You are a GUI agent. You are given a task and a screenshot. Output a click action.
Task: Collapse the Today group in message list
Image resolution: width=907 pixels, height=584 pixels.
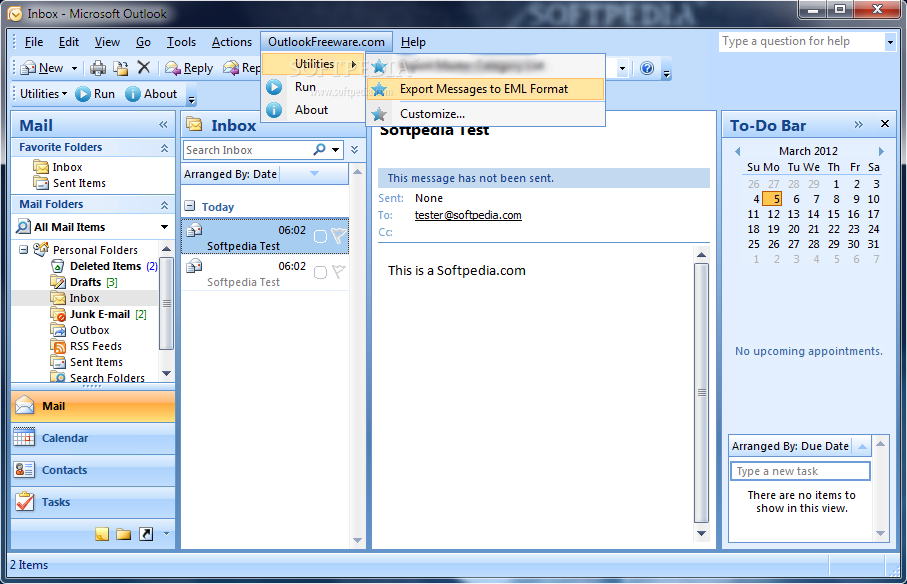189,206
